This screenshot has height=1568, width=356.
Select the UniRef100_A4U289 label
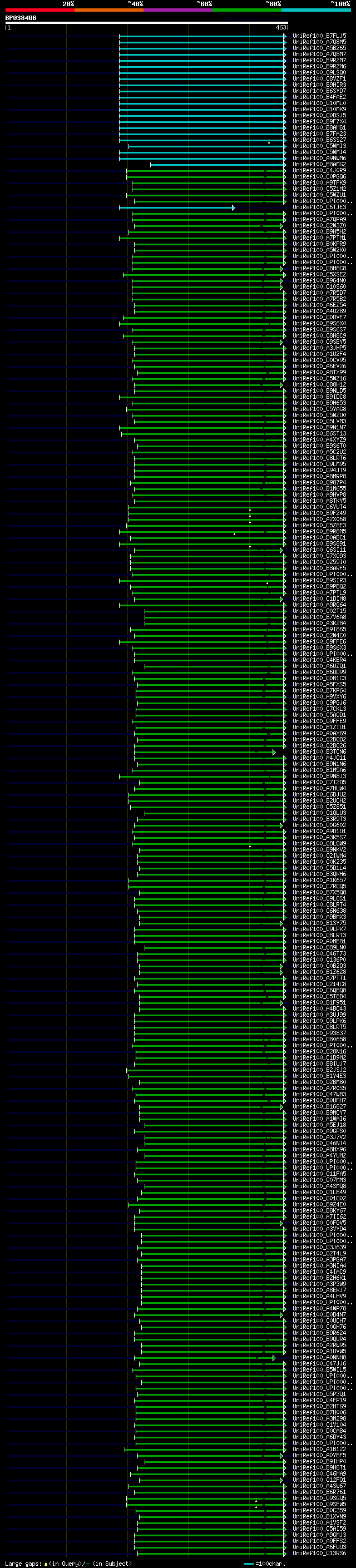point(319,311)
